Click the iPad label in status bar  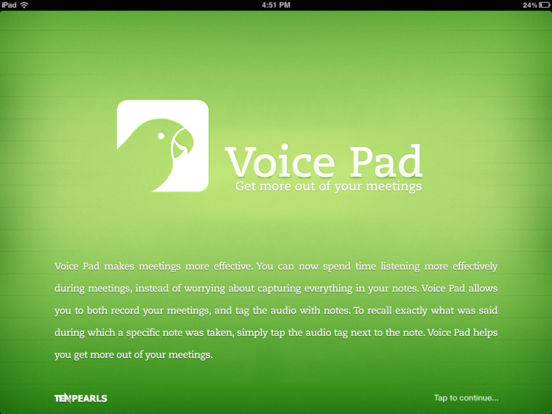point(9,5)
